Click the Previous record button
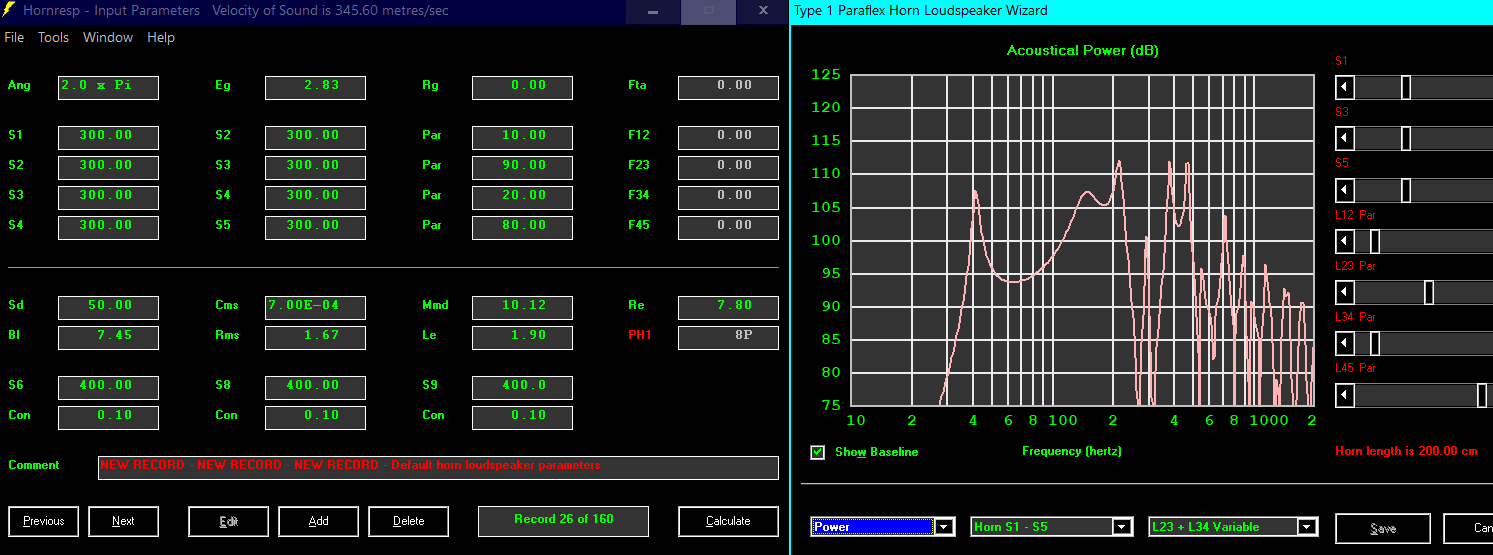 point(44,521)
